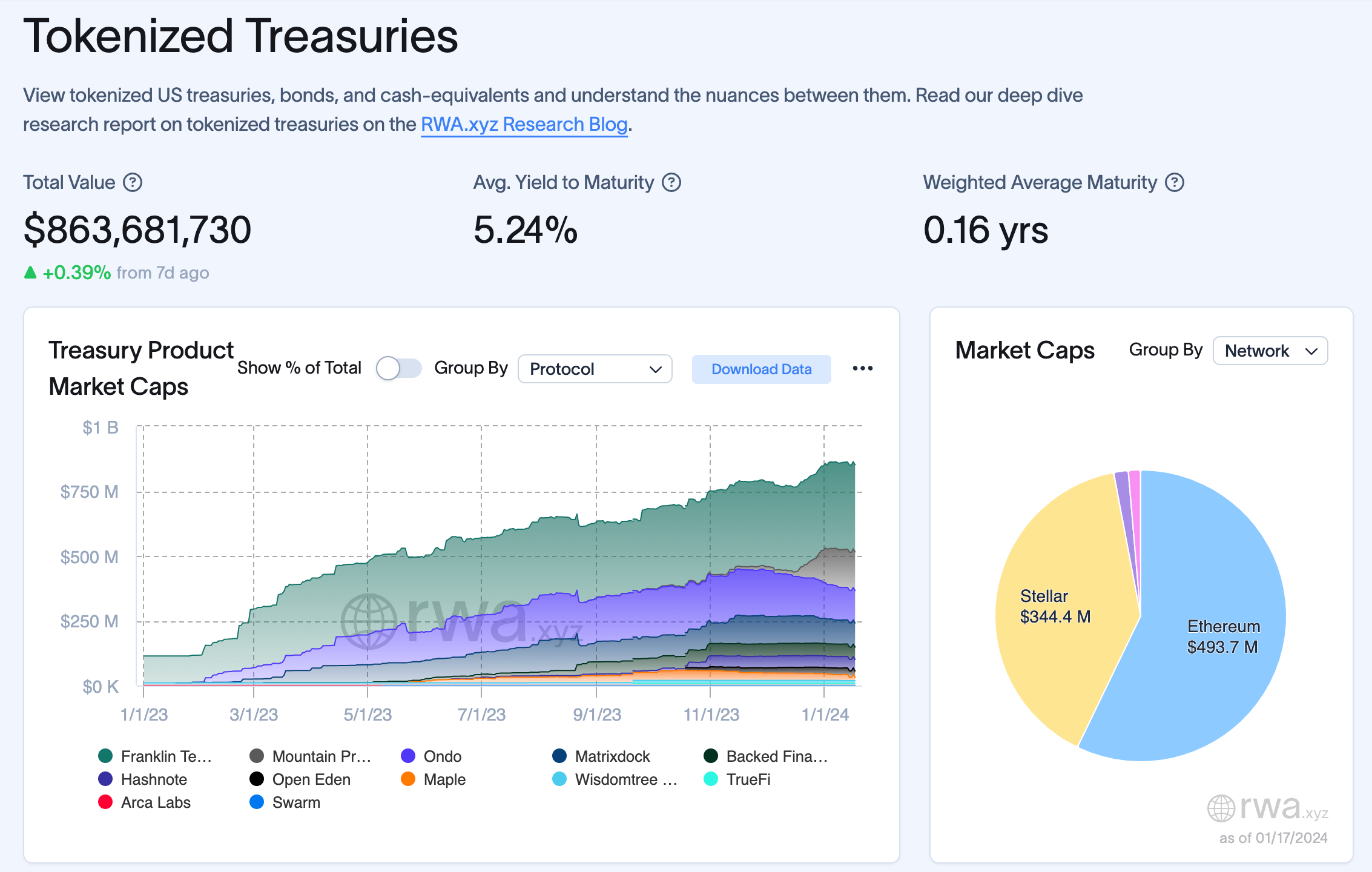Image resolution: width=1372 pixels, height=872 pixels.
Task: Click the Franklin Templeton legend dot
Action: (105, 756)
